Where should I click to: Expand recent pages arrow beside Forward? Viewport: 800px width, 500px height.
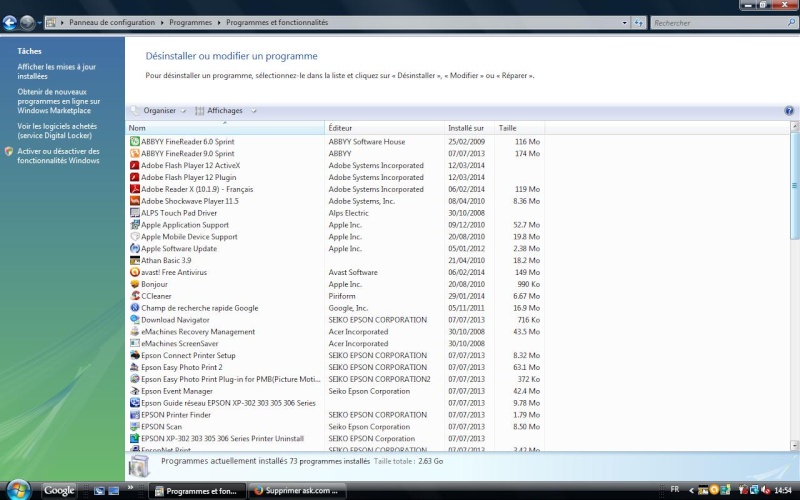[x=39, y=22]
